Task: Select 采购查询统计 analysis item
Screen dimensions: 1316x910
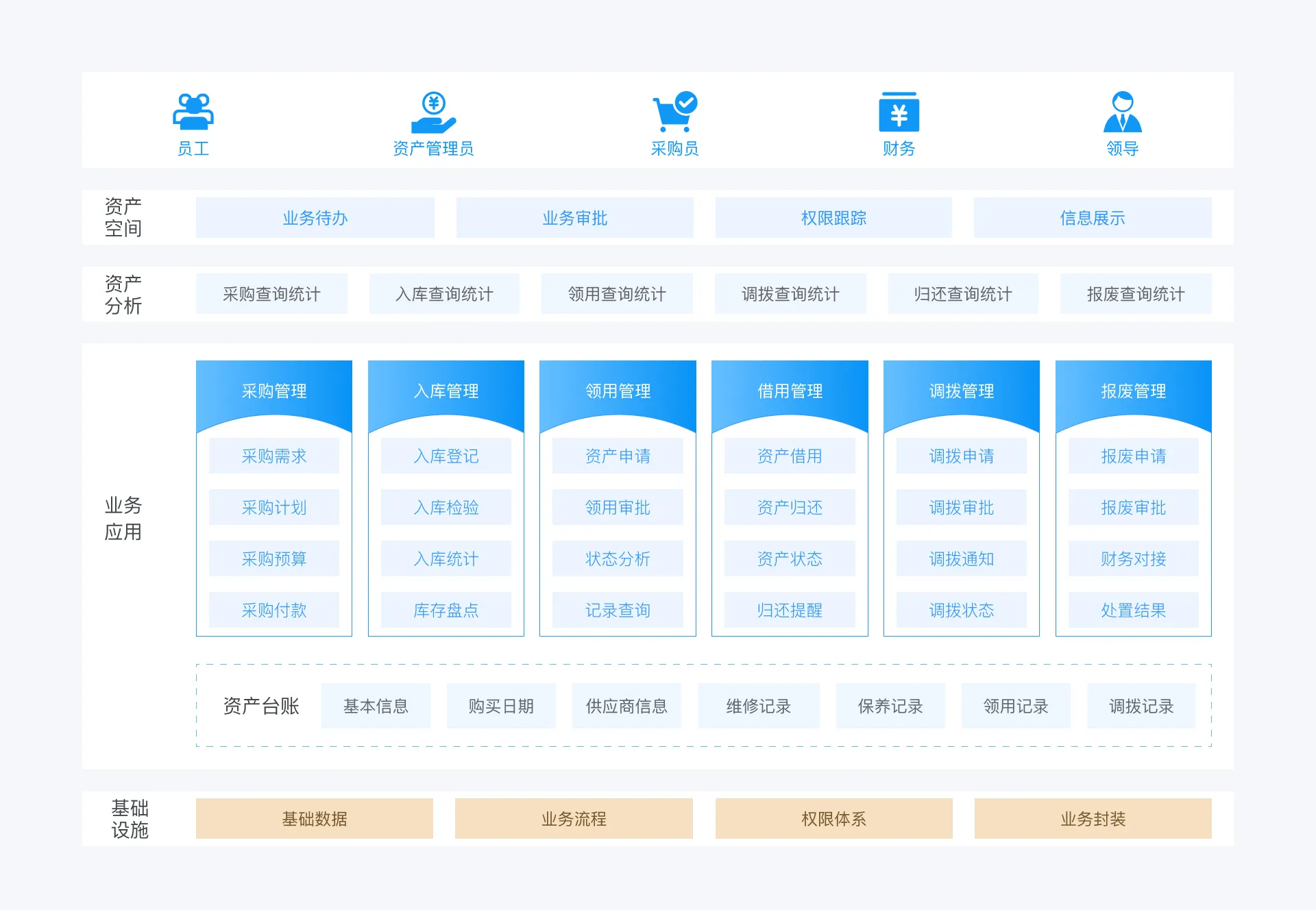Action: (x=271, y=294)
